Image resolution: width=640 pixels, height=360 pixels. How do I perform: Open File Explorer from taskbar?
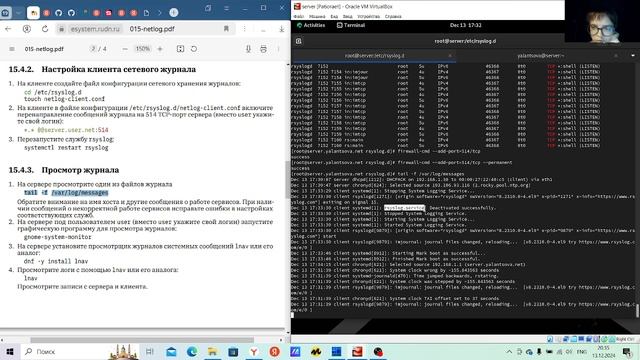pyautogui.click(x=212, y=351)
